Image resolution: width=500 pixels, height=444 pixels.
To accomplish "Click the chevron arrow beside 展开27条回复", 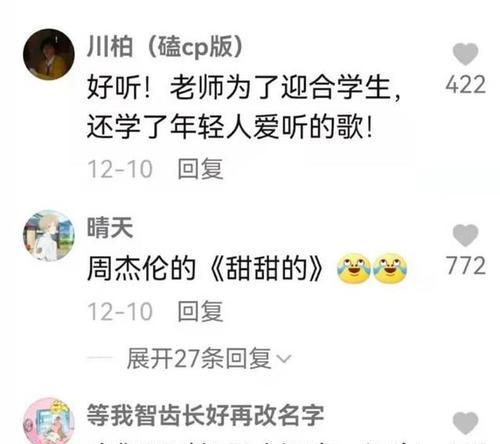I will tap(284, 359).
